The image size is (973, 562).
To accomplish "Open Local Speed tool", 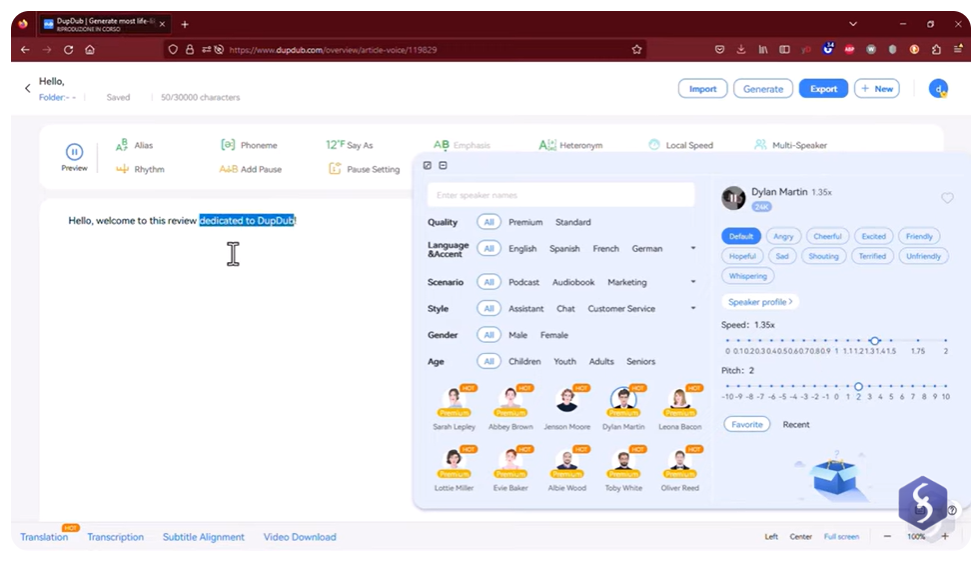I will tap(681, 145).
